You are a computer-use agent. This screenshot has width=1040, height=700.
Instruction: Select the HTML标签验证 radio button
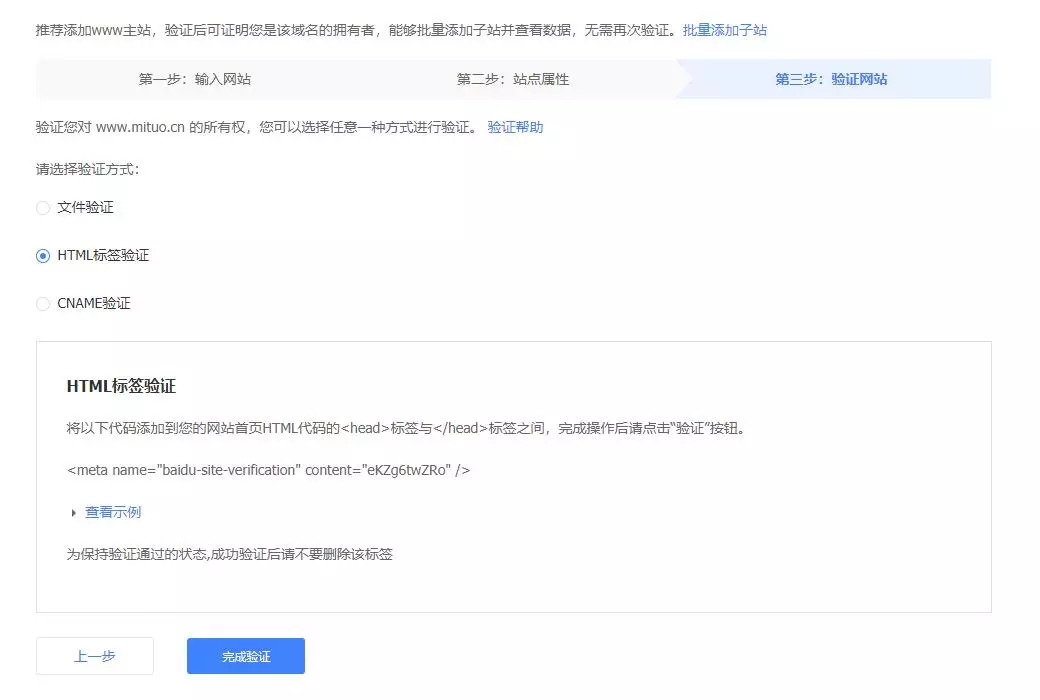click(43, 256)
